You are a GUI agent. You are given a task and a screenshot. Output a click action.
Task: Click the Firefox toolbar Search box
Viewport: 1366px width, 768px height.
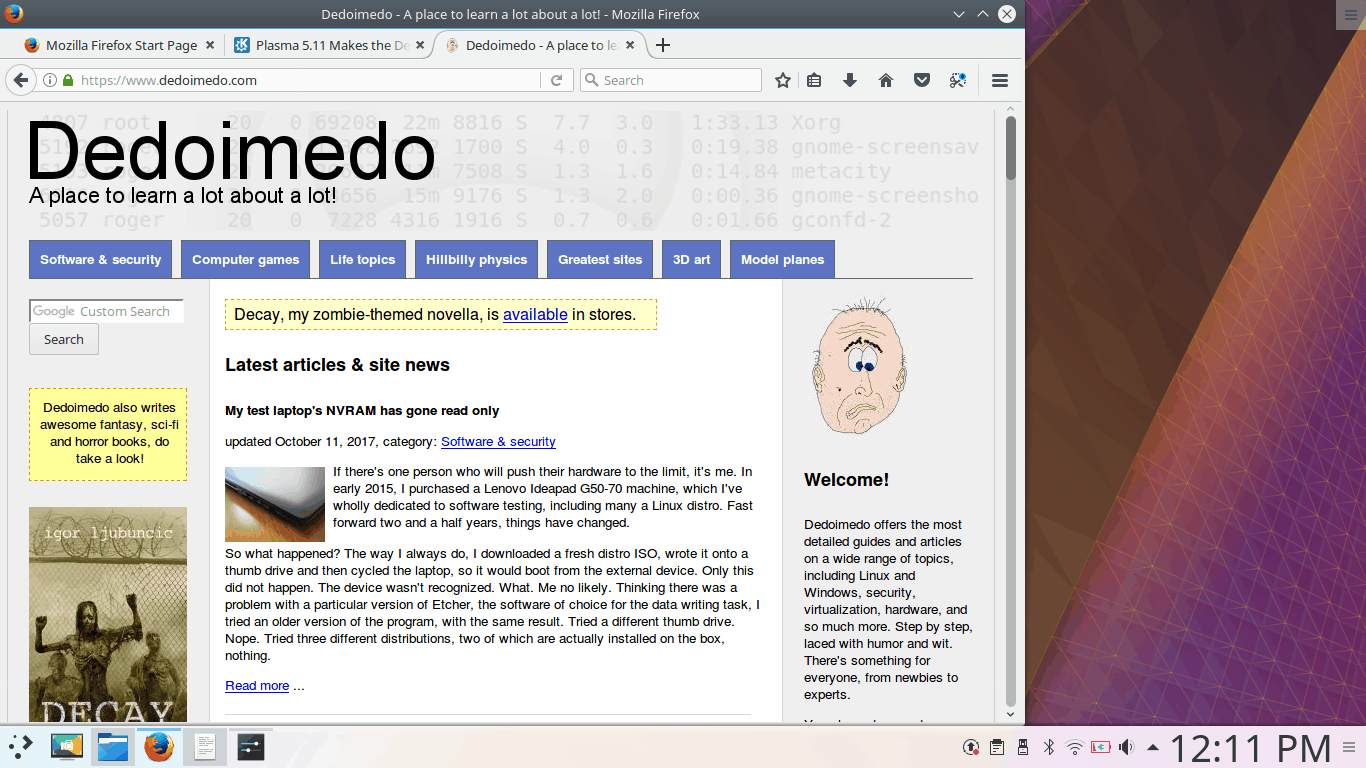click(671, 80)
